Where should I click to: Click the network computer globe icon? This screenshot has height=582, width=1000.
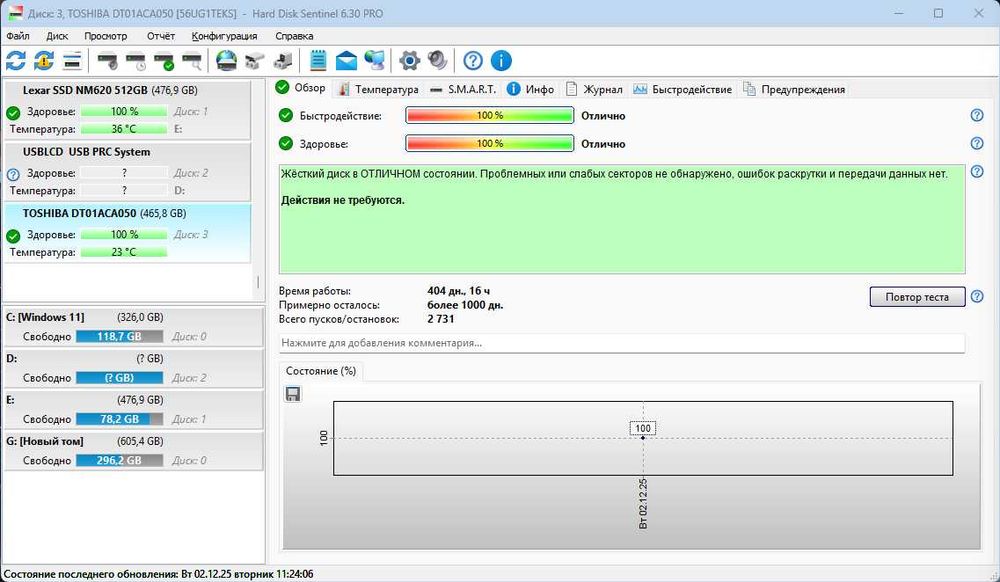coord(374,61)
